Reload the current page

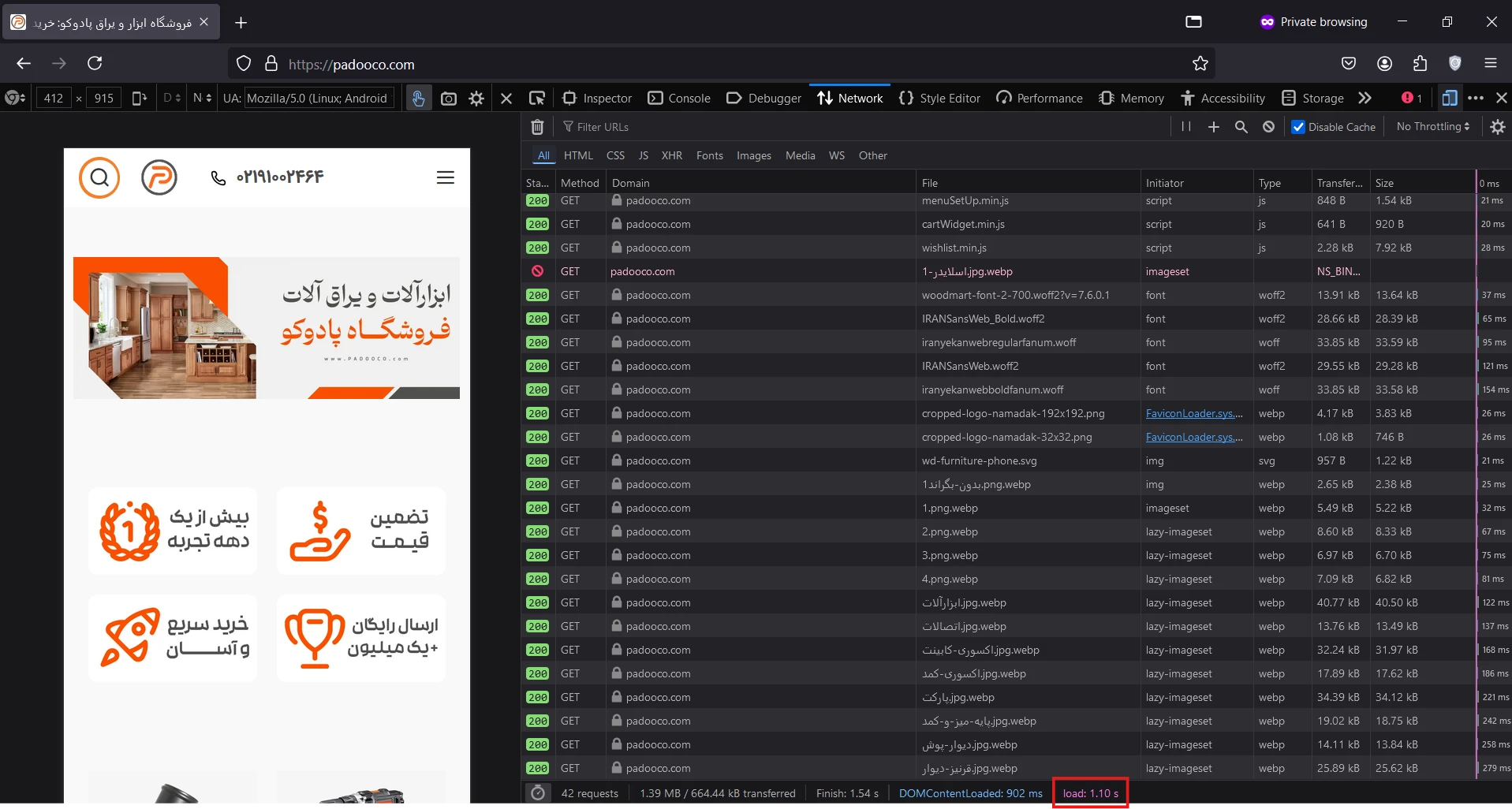(x=95, y=63)
